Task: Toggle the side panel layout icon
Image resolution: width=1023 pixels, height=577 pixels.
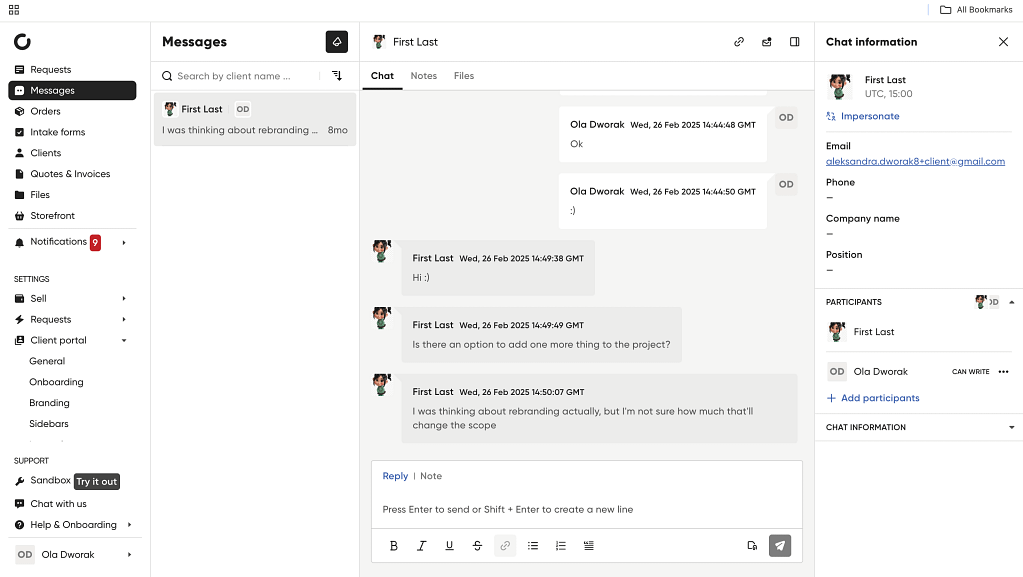Action: point(795,42)
